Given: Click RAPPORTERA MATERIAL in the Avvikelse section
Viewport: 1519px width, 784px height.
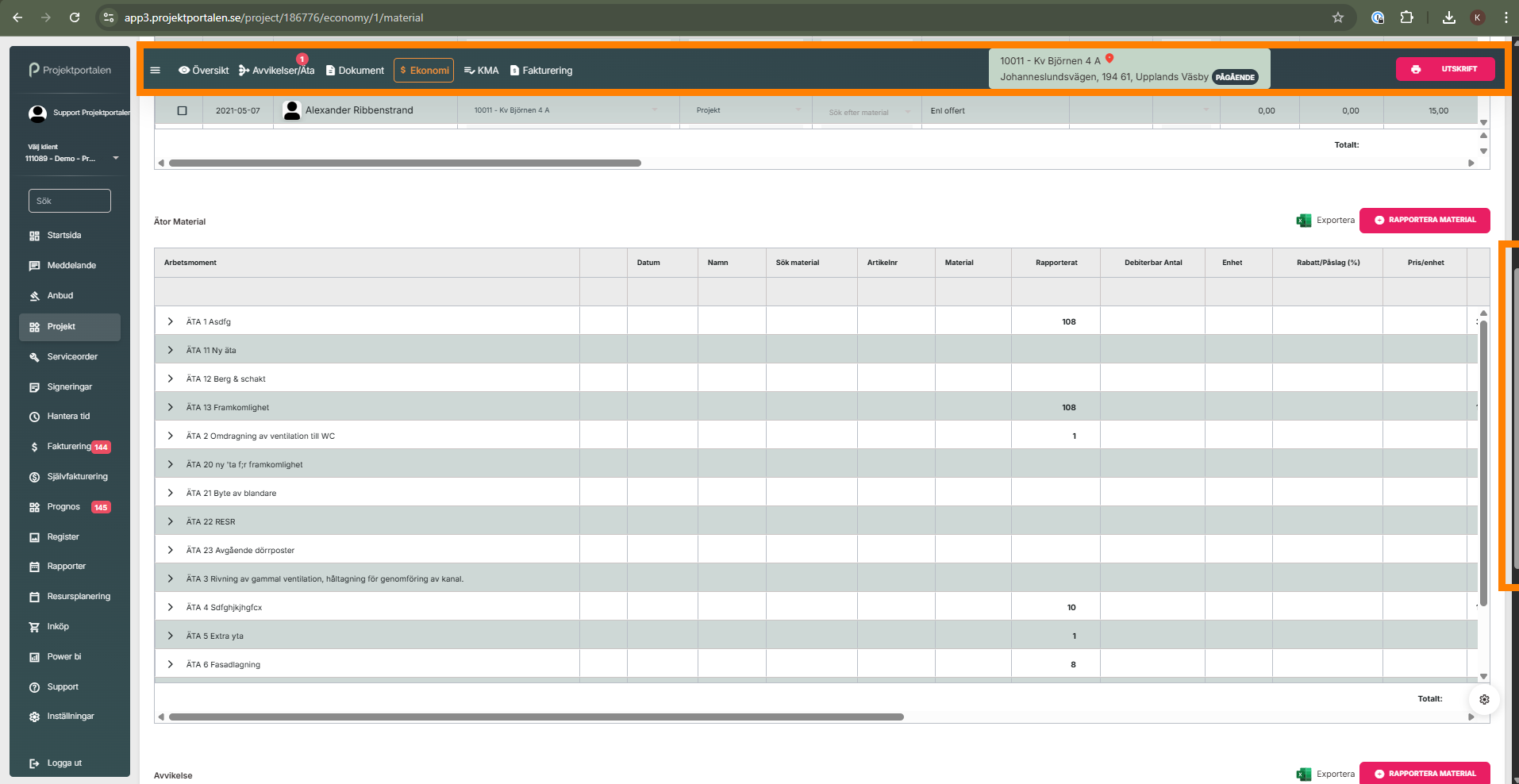Looking at the screenshot, I should pyautogui.click(x=1425, y=774).
